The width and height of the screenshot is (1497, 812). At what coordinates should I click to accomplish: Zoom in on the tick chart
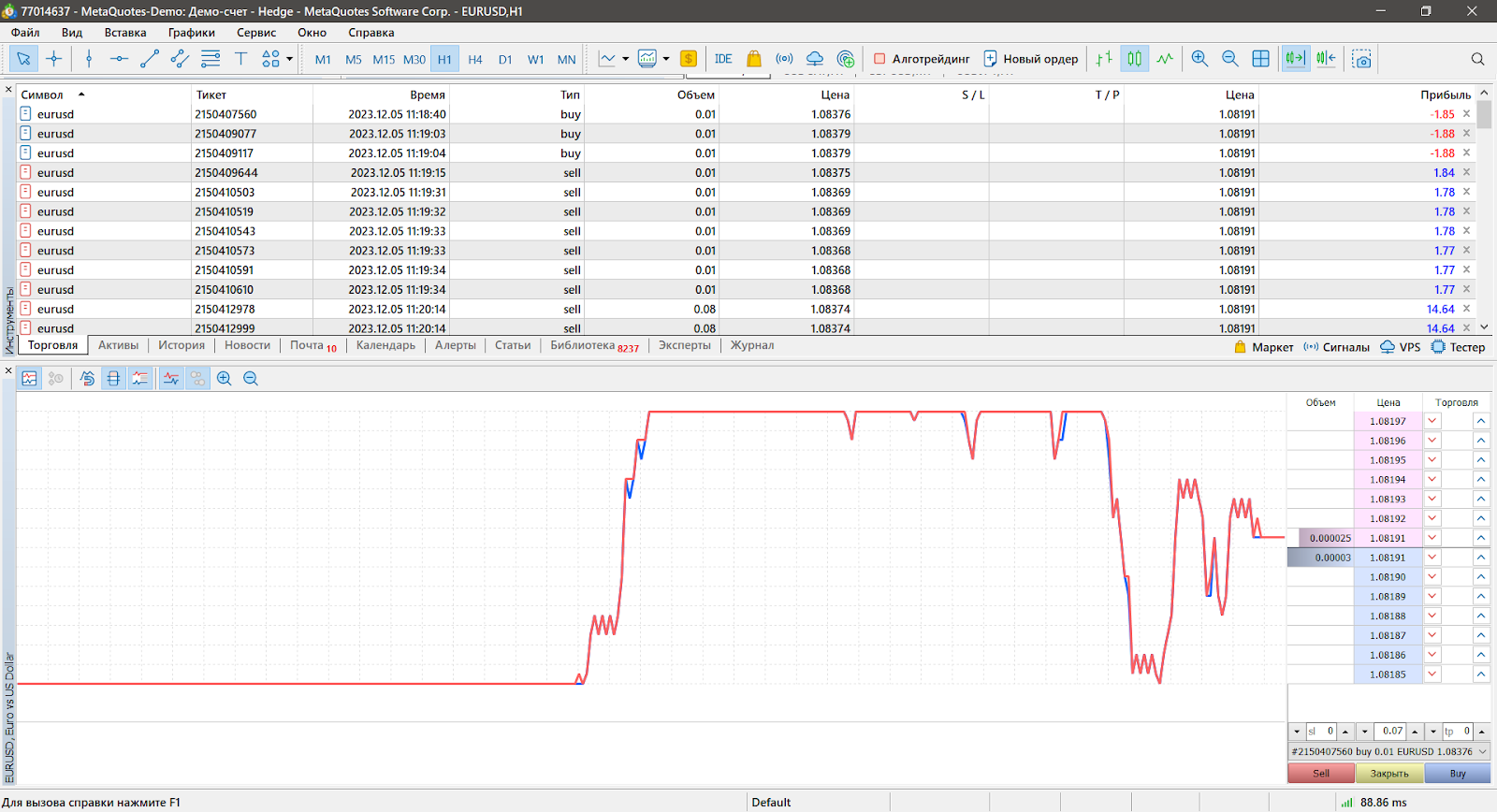tap(225, 379)
